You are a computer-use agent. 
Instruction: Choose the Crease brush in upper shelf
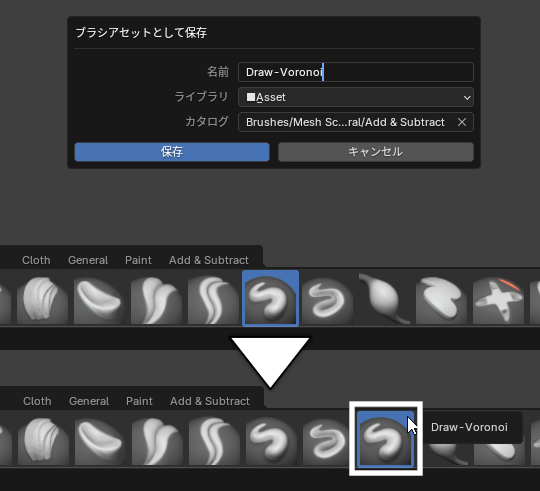click(214, 300)
